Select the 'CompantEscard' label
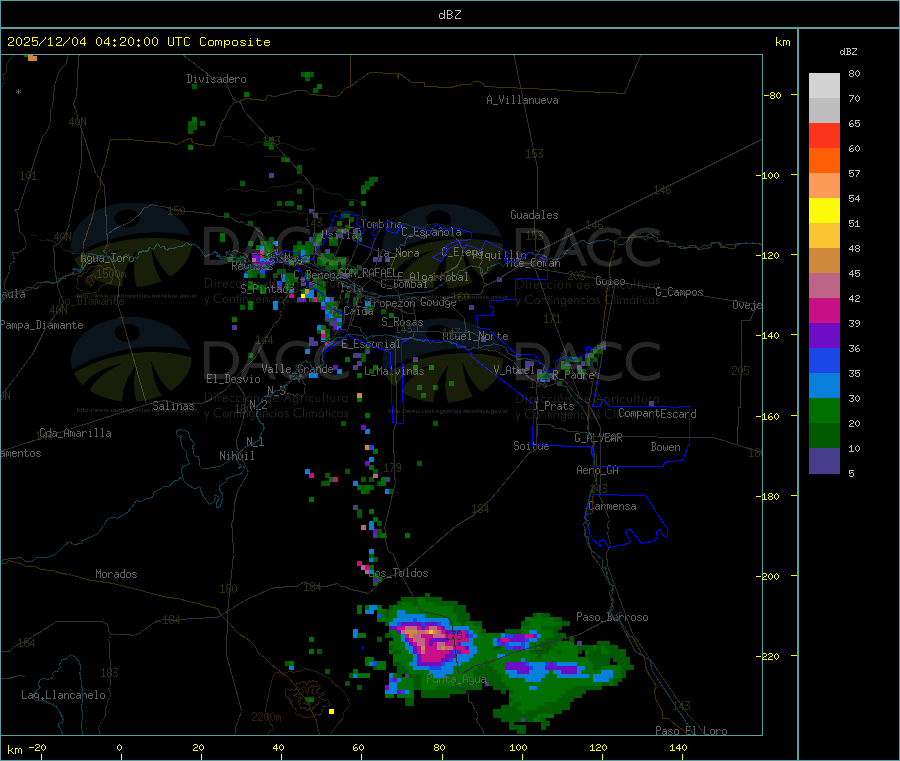The image size is (900, 761). pos(657,414)
